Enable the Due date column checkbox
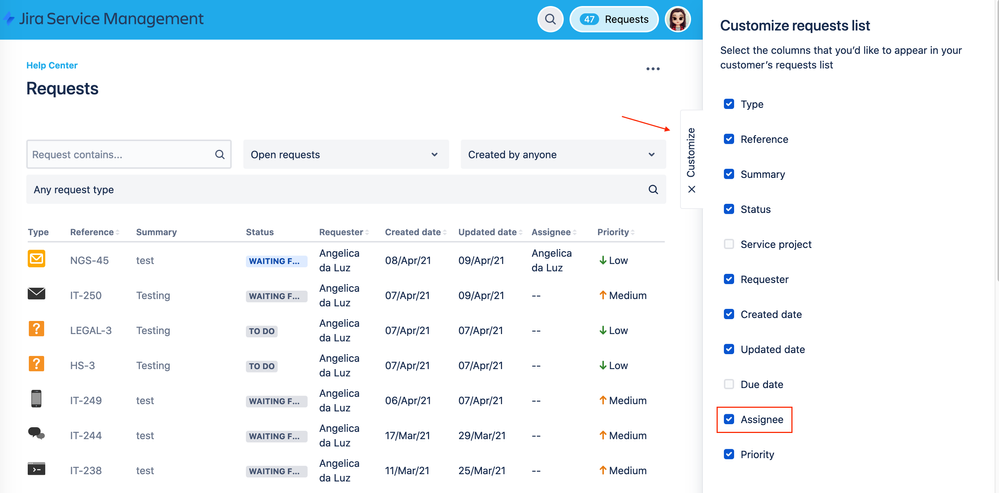 pyautogui.click(x=729, y=384)
